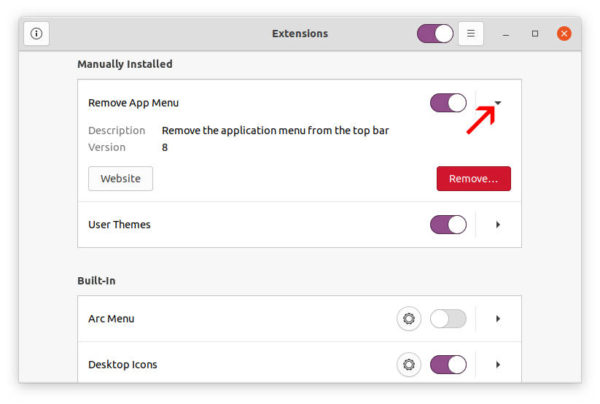
Task: Open the hamburger menu in header
Action: (471, 34)
